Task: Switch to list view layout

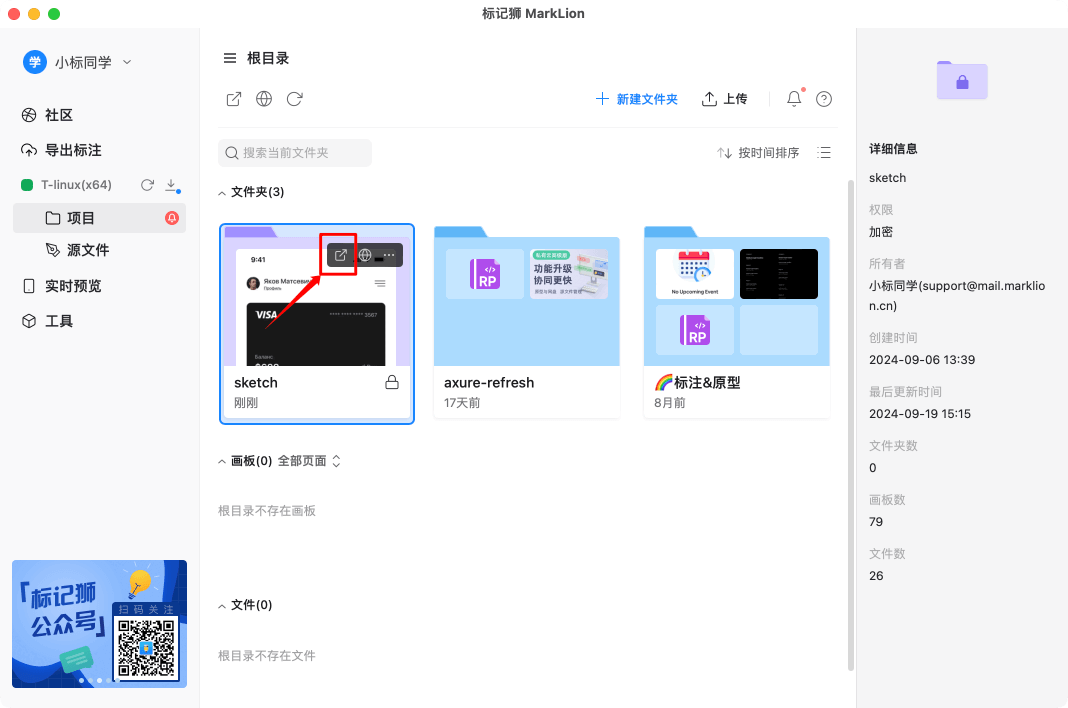Action: [823, 152]
